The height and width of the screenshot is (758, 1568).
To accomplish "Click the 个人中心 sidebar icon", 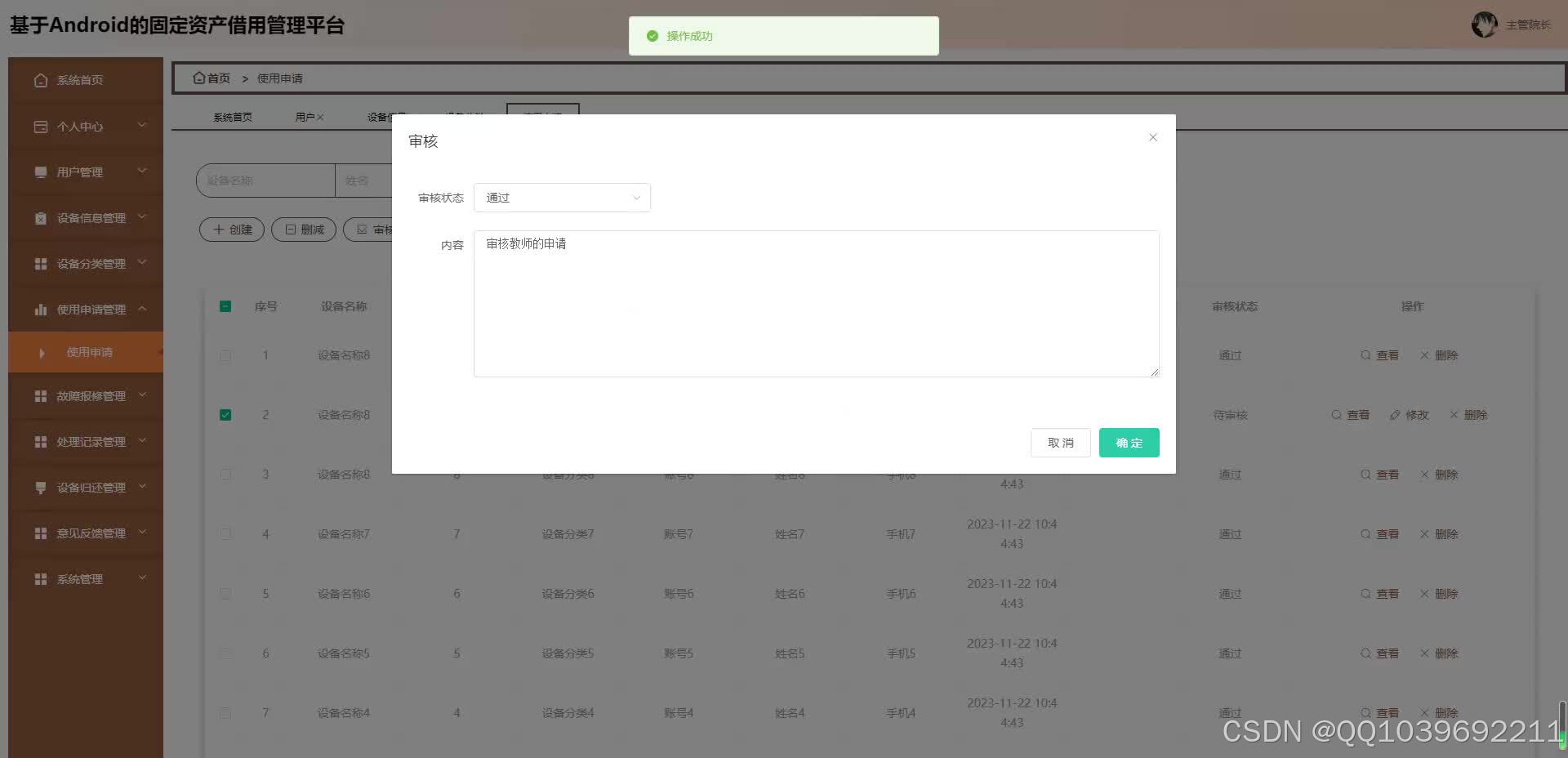I will click(41, 127).
